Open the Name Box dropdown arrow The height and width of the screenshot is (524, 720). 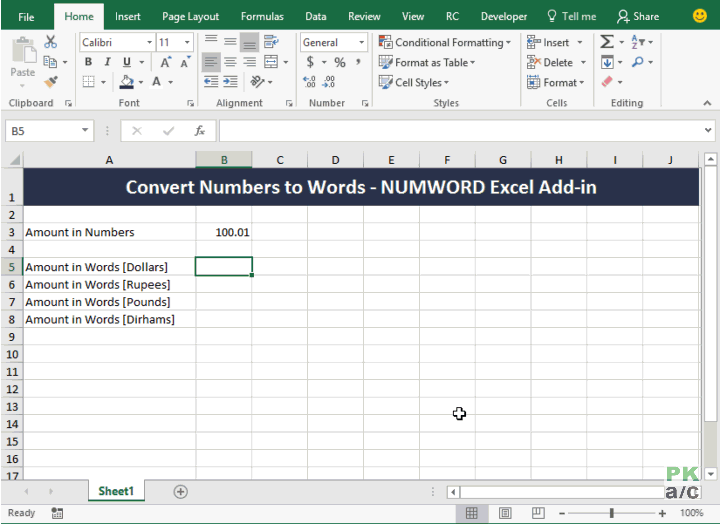click(85, 130)
